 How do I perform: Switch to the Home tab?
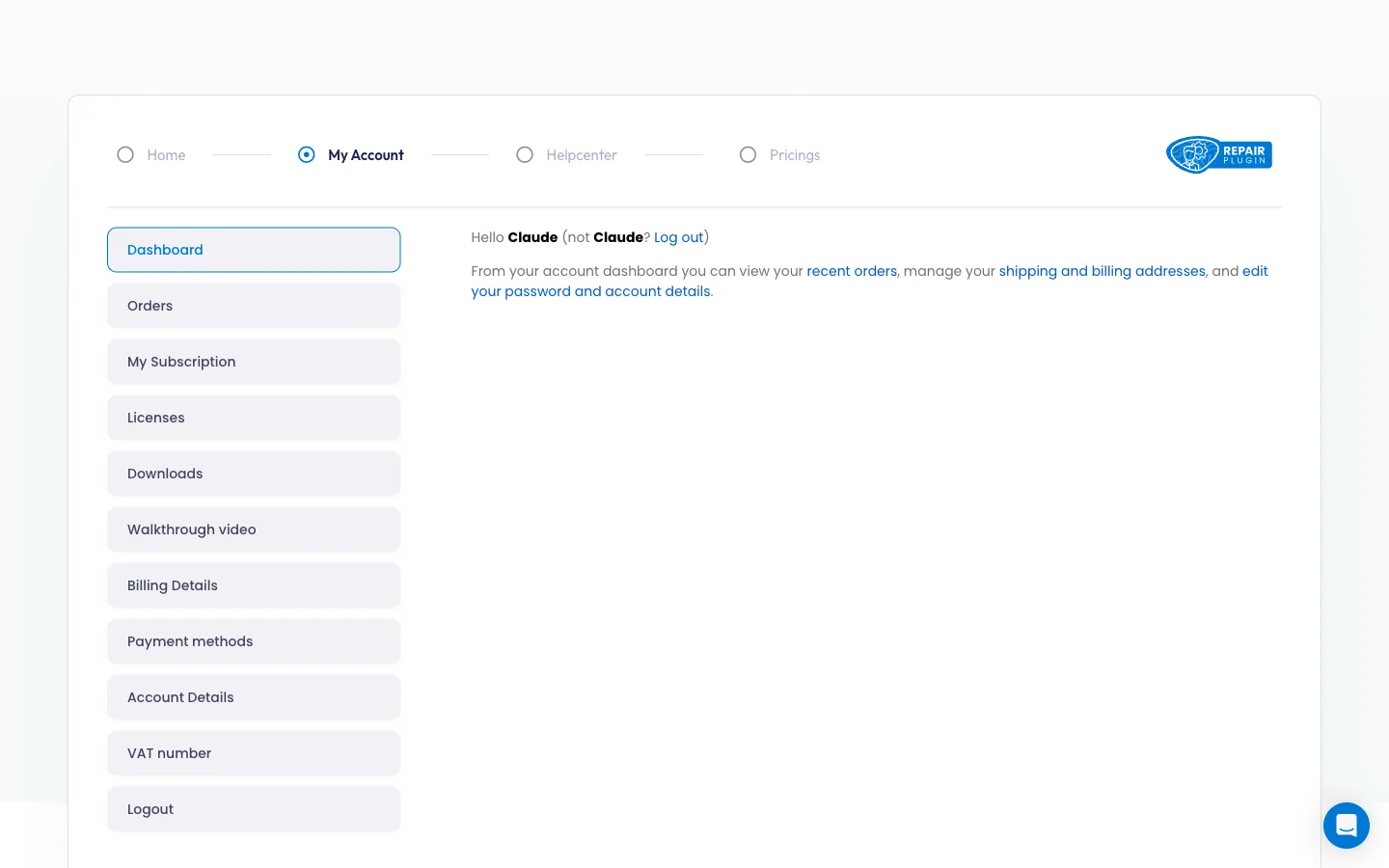point(166,154)
